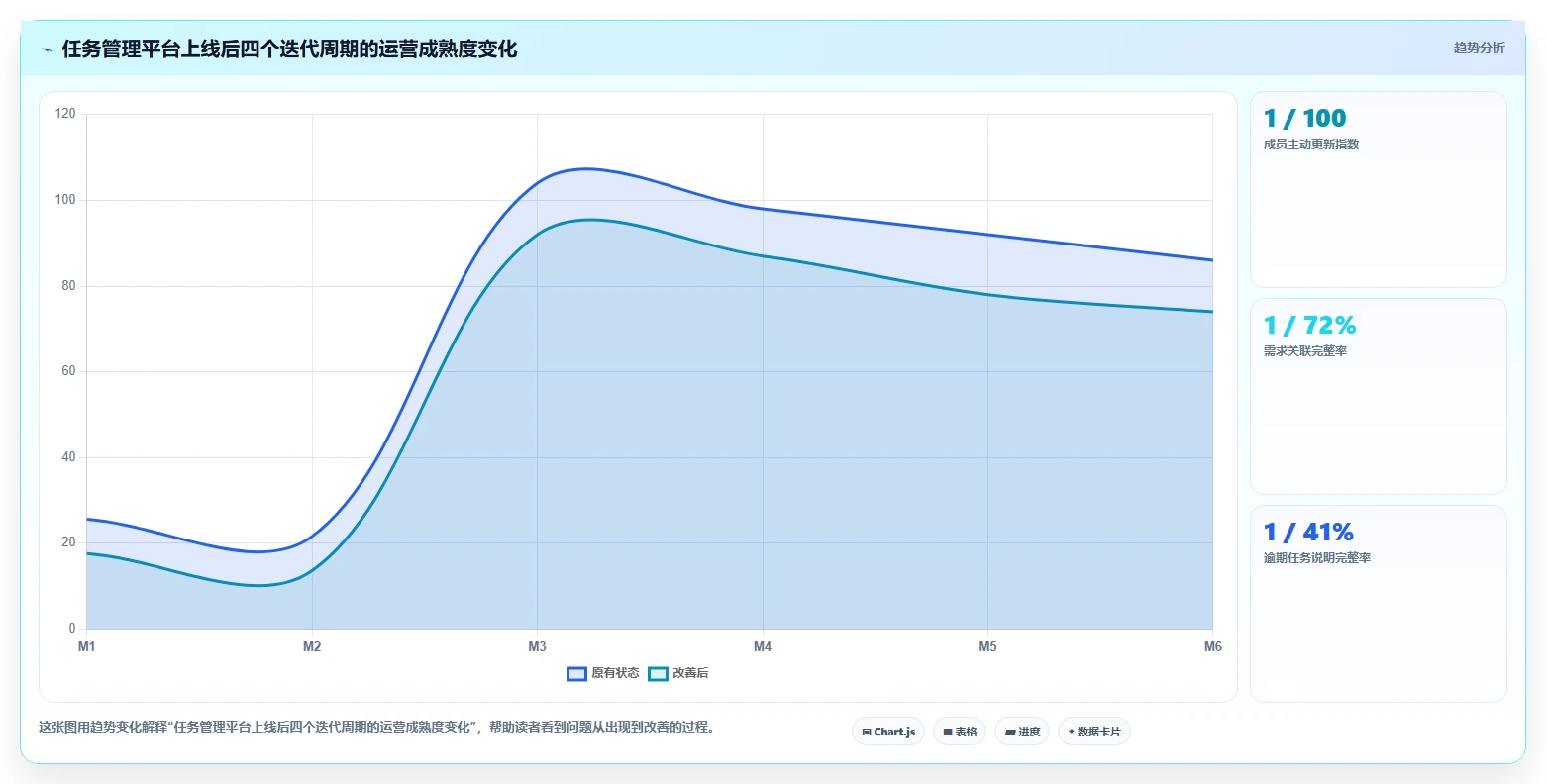Click the chart description sentence below chart

tap(377, 727)
